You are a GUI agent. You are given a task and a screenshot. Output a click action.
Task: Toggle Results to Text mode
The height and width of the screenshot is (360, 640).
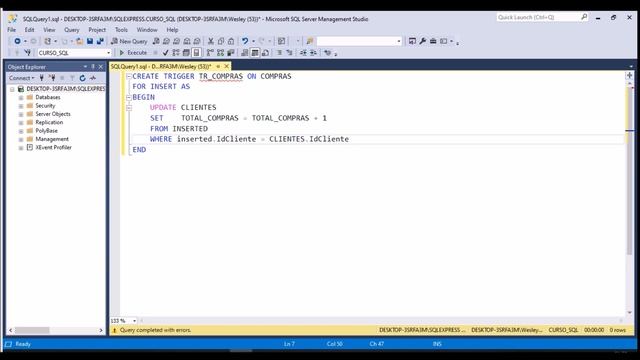(244, 53)
